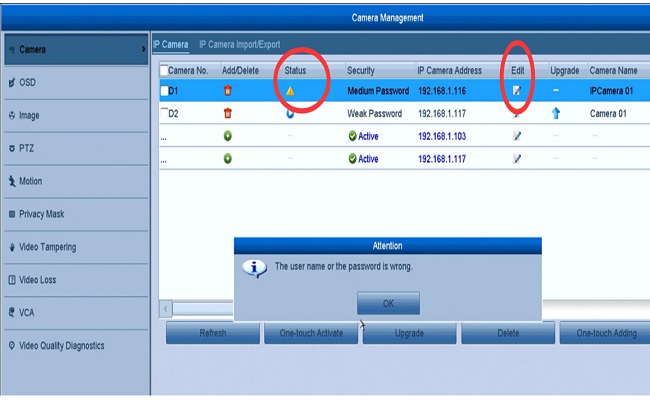Select the Medium Password cell for D1

tap(378, 91)
